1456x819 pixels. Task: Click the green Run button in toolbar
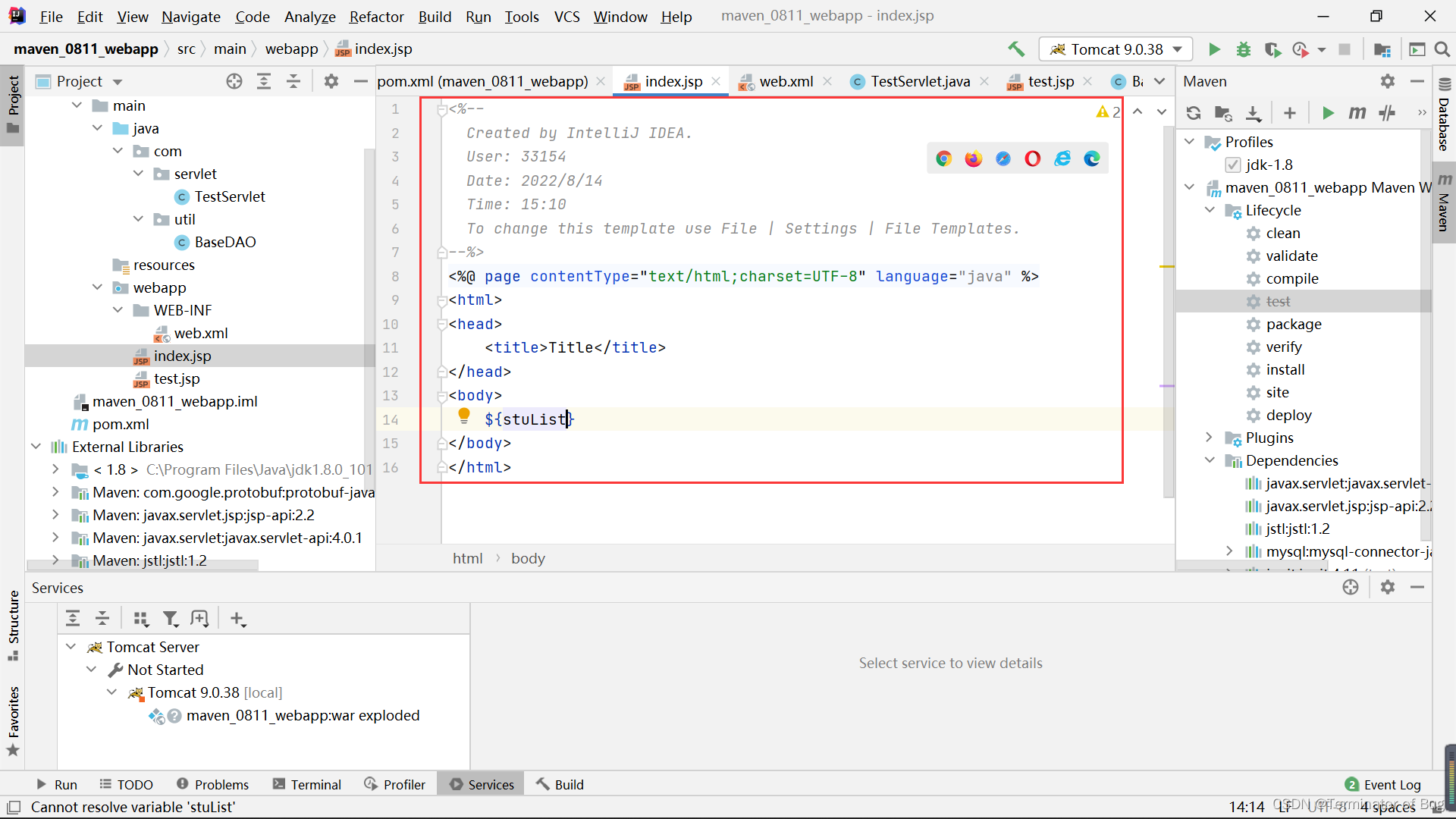click(x=1214, y=49)
